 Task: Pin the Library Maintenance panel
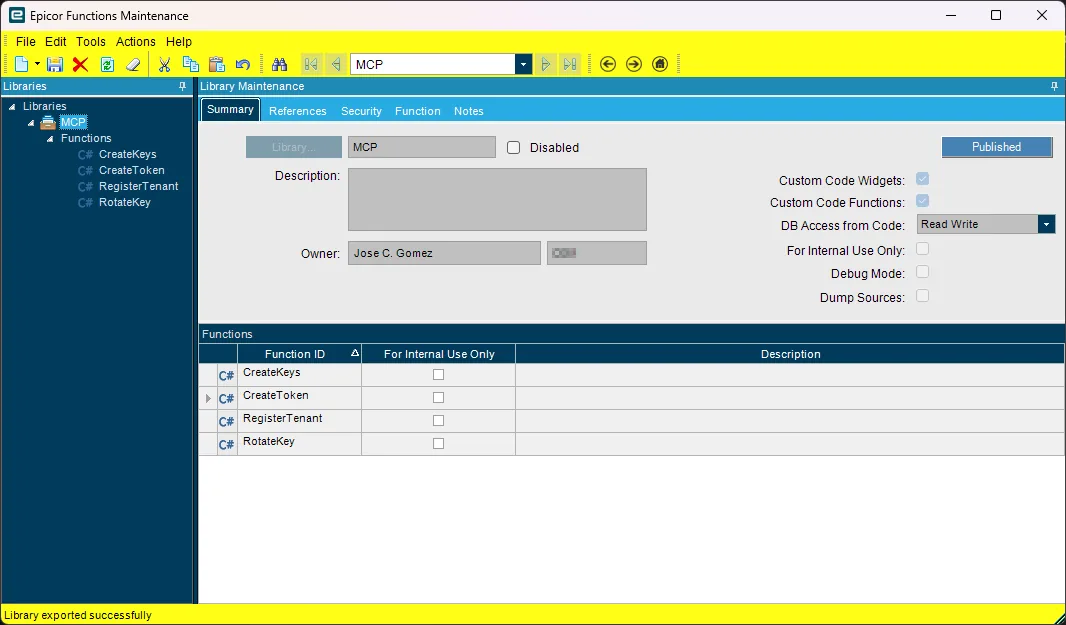pos(1054,86)
